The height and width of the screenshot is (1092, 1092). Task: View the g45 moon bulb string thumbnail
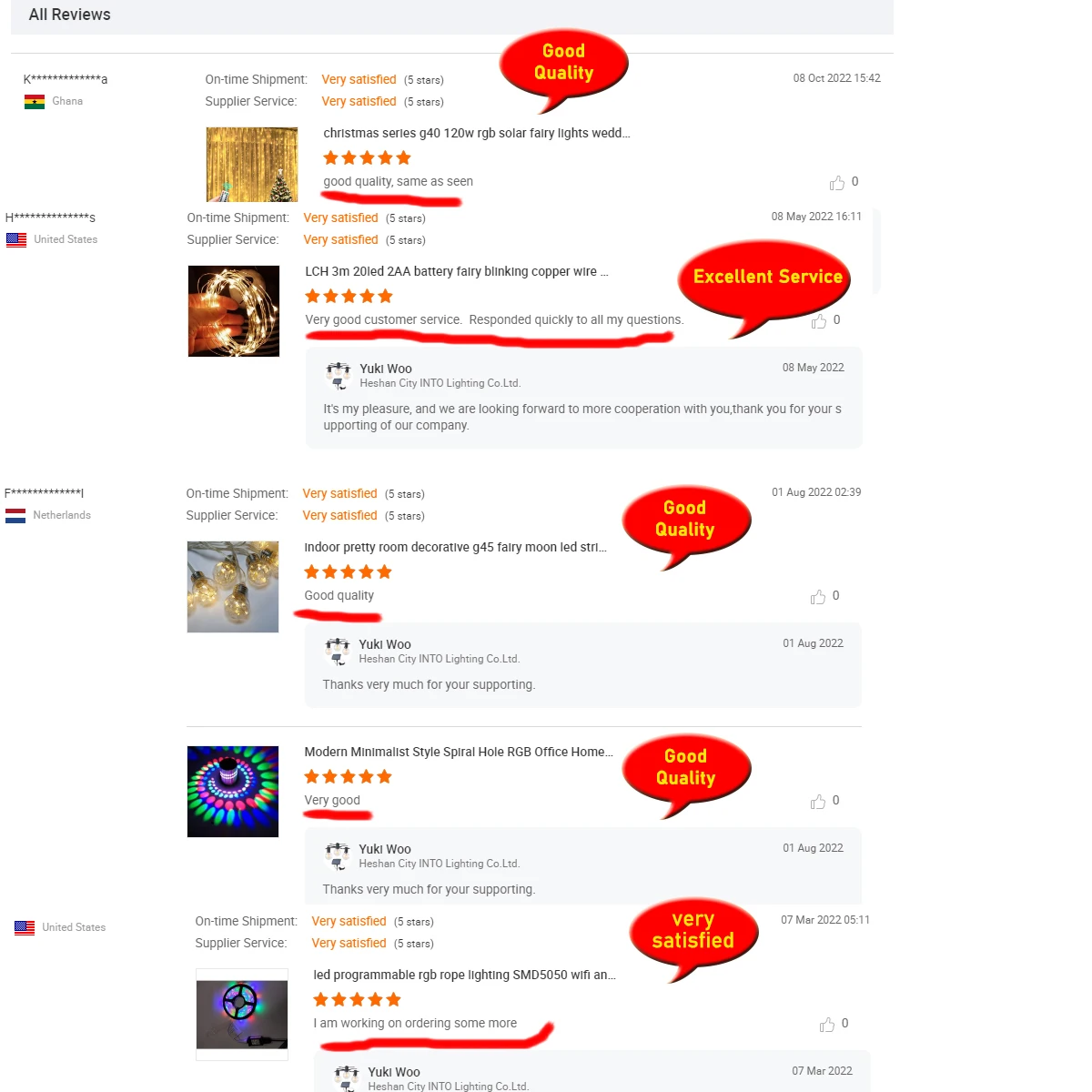pos(233,587)
